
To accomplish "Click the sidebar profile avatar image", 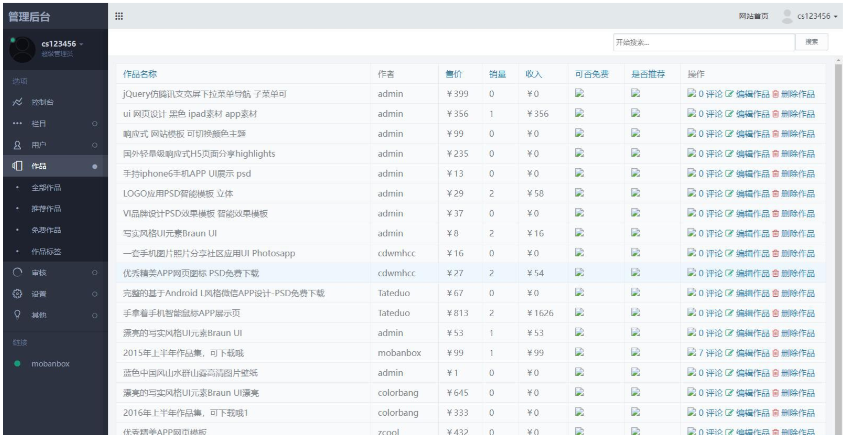I will pos(21,48).
